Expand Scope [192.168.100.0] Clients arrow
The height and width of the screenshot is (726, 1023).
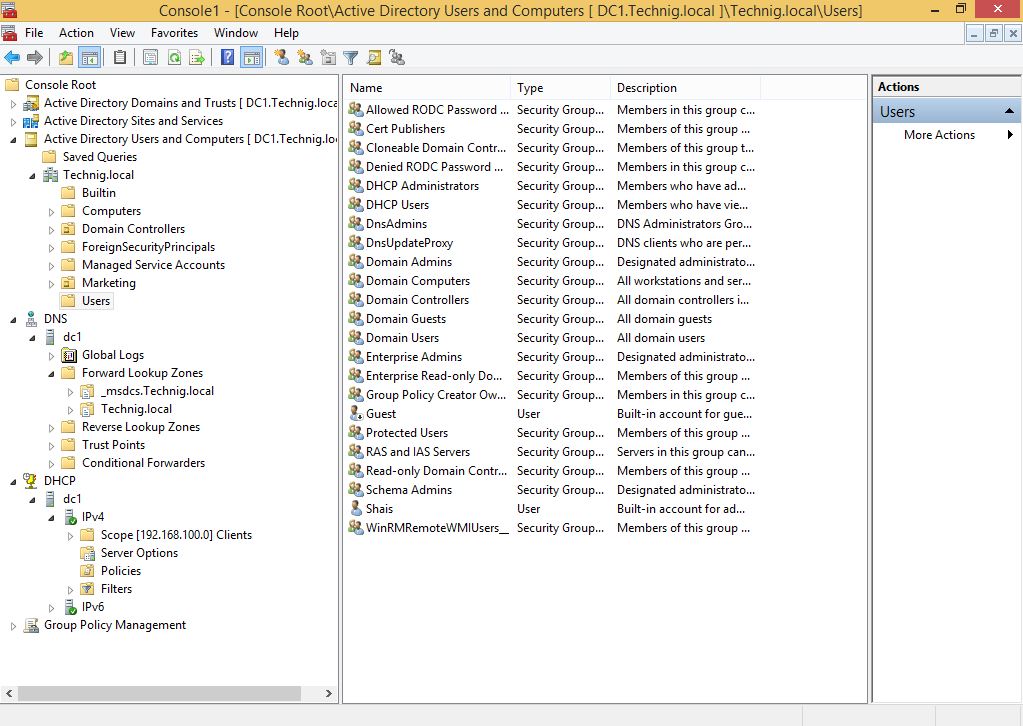[x=70, y=536]
